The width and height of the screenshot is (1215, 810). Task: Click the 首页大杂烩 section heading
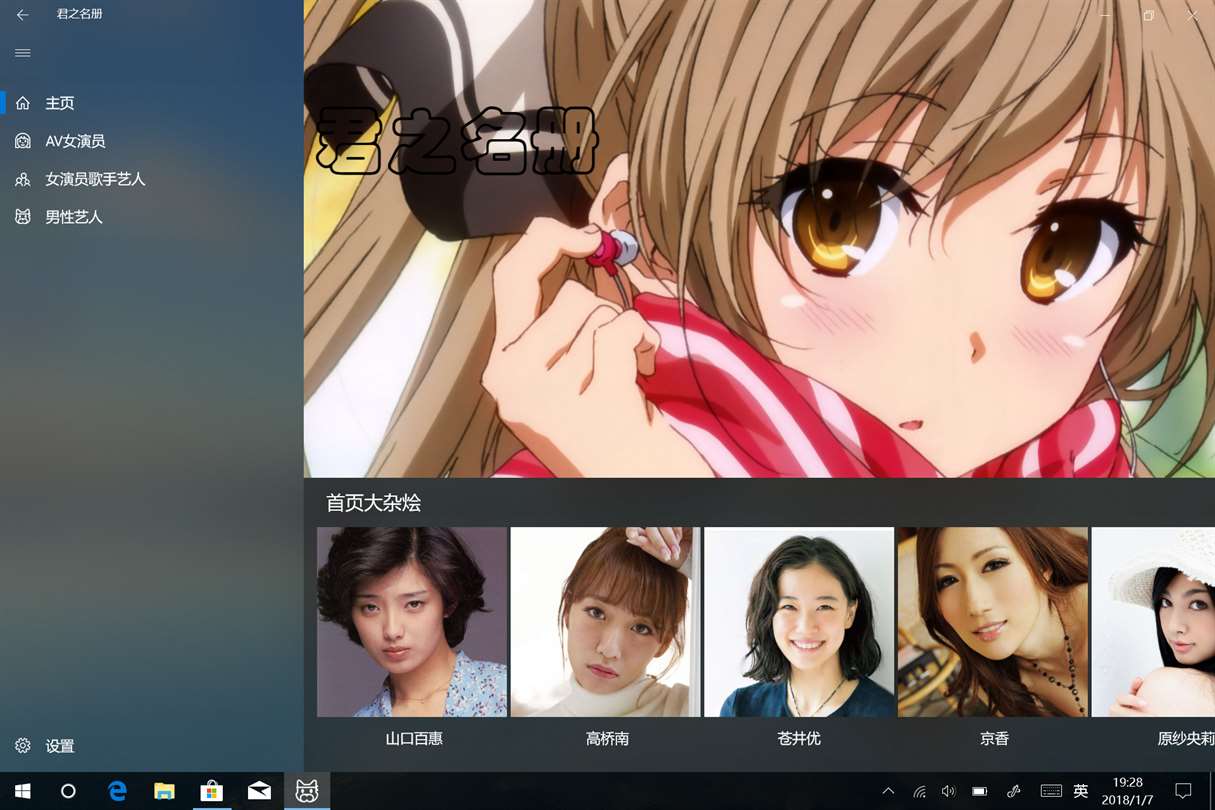(x=373, y=503)
